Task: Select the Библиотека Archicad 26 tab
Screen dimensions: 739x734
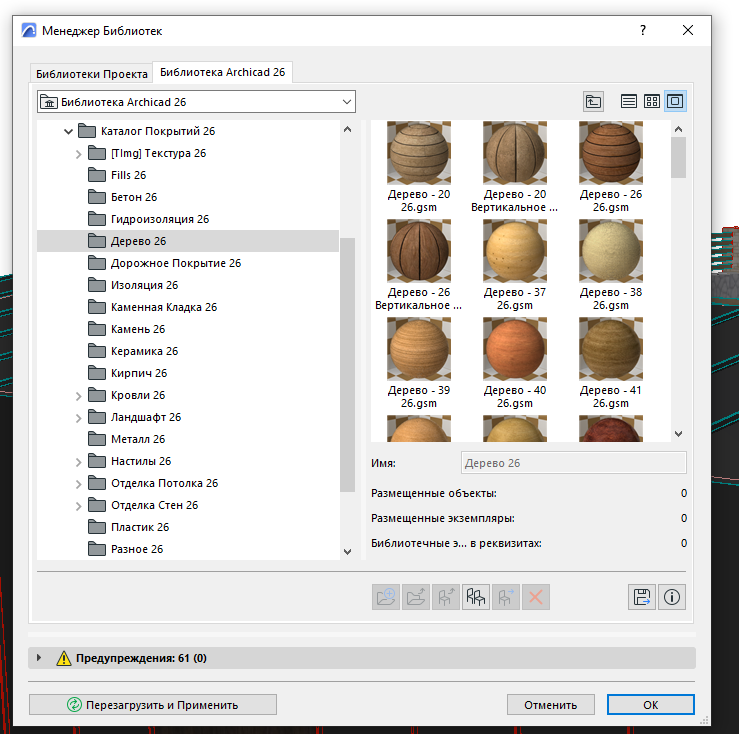Action: [222, 72]
